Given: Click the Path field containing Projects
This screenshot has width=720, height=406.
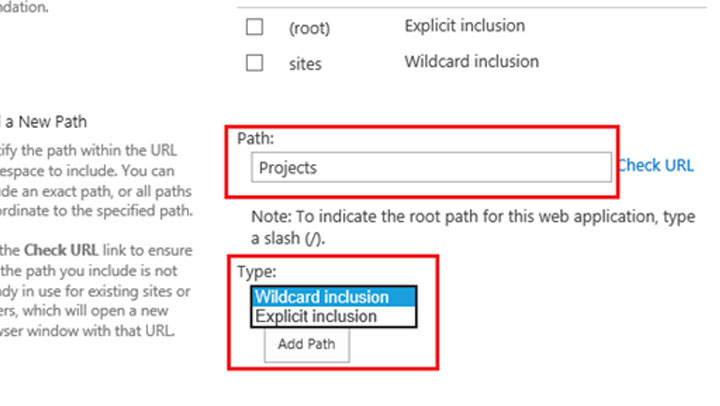Looking at the screenshot, I should pyautogui.click(x=430, y=167).
